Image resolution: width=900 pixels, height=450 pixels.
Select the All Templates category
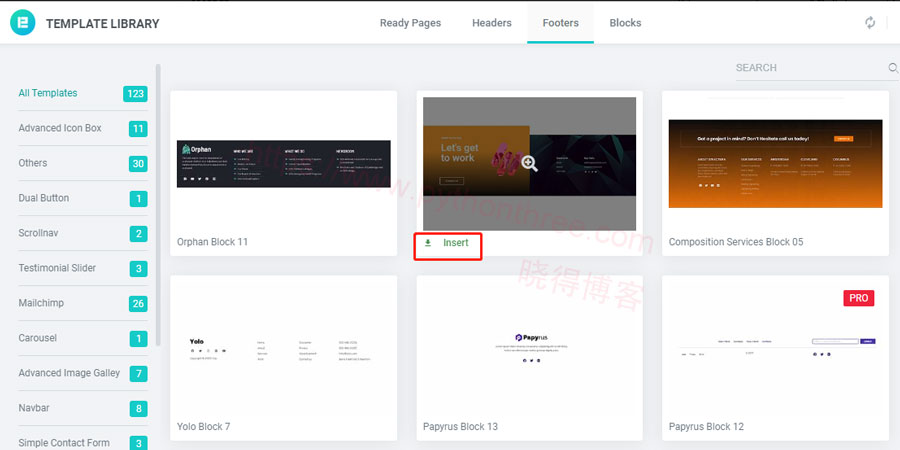[x=48, y=93]
